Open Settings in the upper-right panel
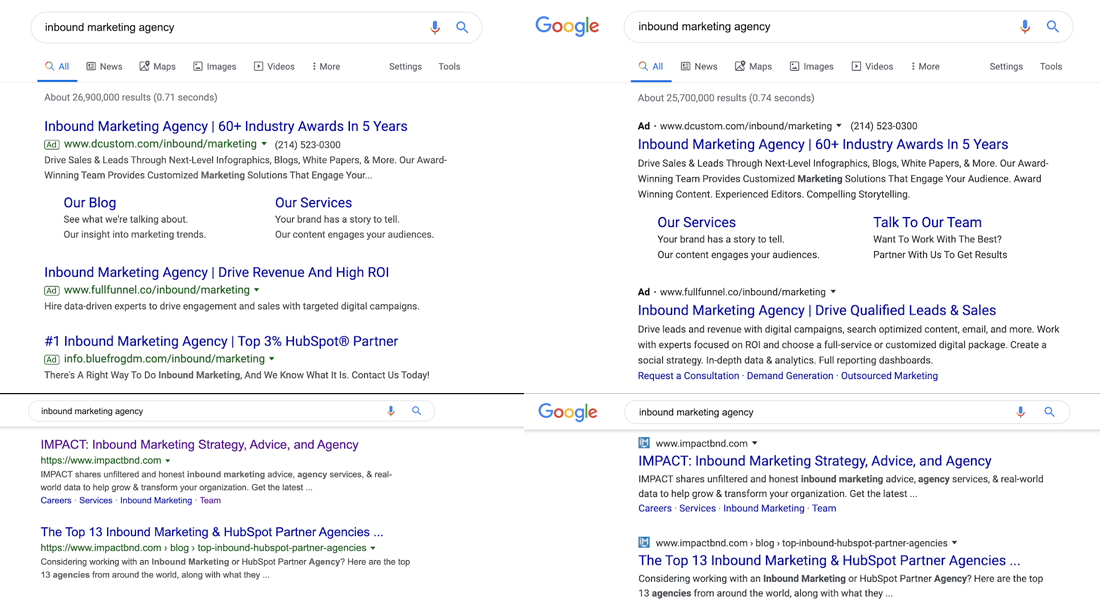Viewport: 1100px width, 600px height. pos(1006,67)
